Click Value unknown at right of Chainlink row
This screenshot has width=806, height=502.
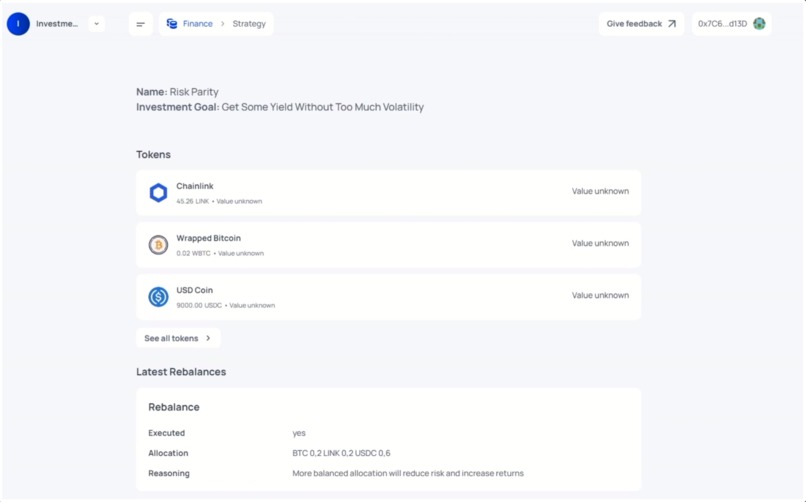(x=600, y=191)
